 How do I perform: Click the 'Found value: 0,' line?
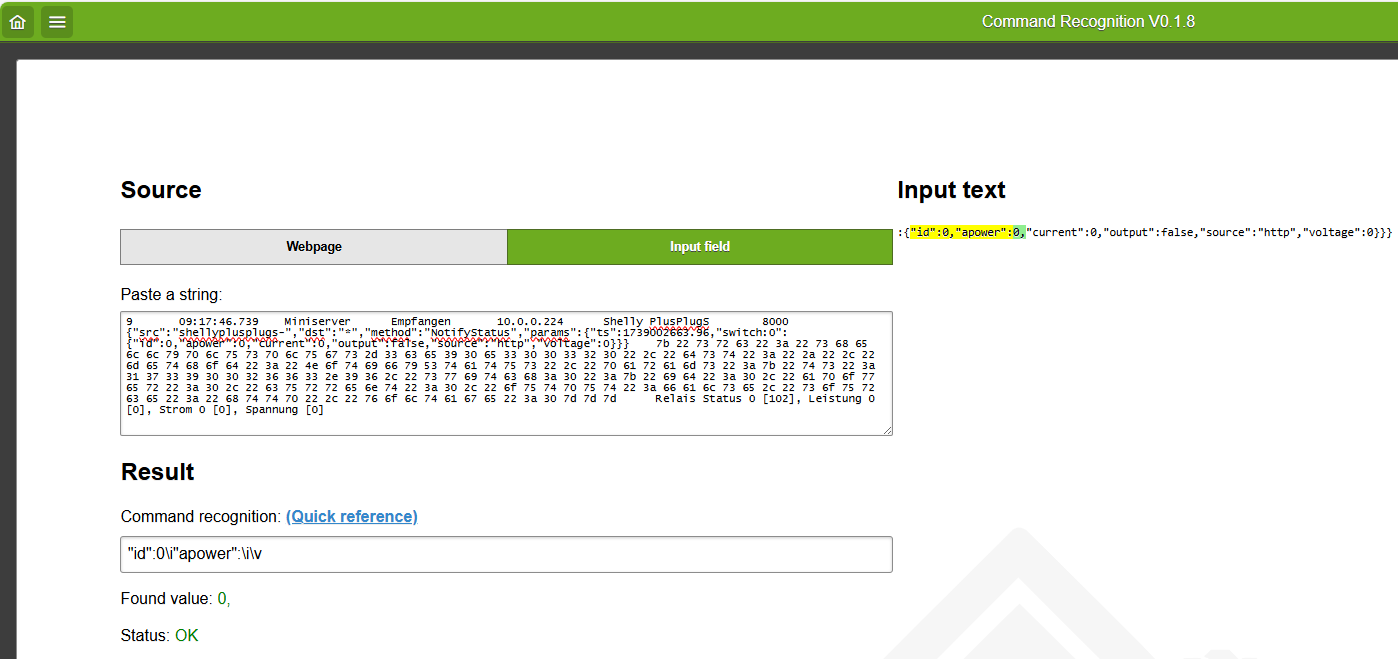click(x=176, y=599)
